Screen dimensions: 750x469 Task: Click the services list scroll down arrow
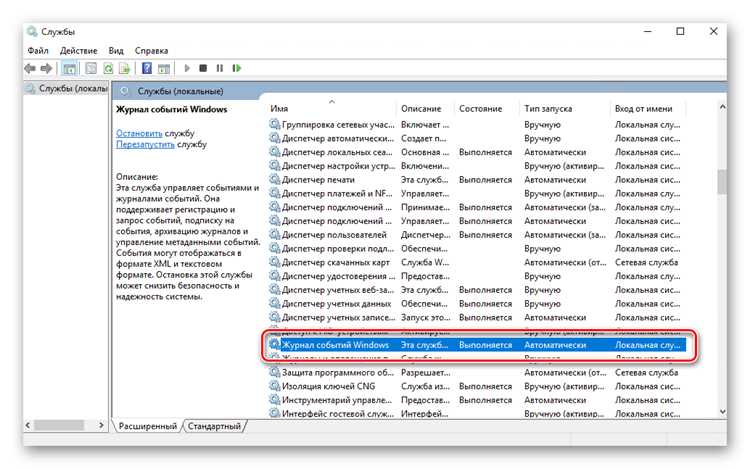pyautogui.click(x=722, y=412)
